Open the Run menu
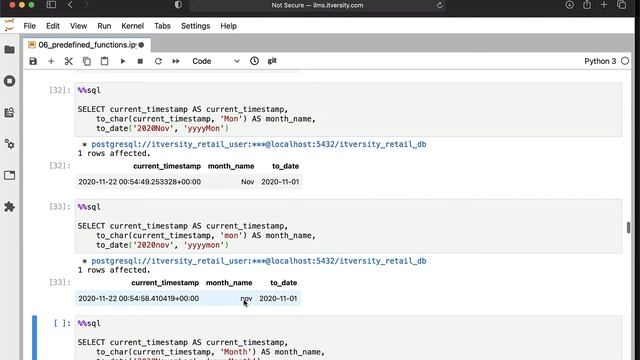The image size is (640, 360). tap(104, 26)
